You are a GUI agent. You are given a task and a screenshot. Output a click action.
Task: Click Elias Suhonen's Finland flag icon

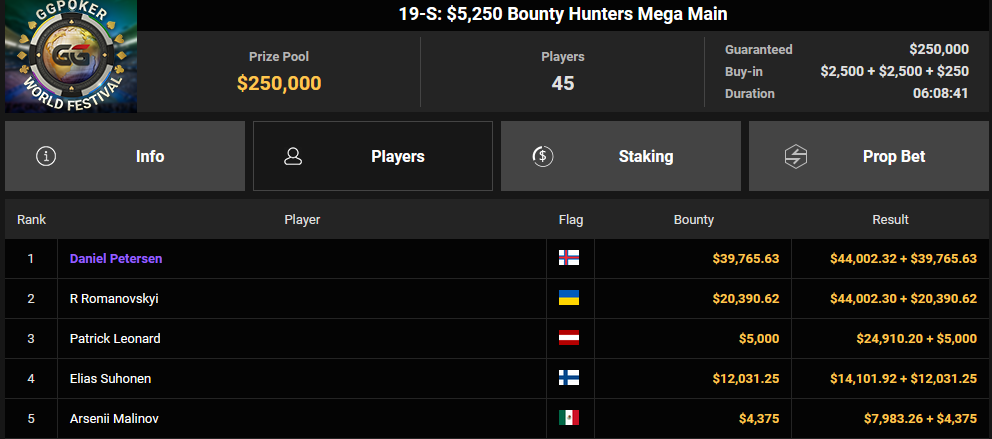[x=569, y=378]
